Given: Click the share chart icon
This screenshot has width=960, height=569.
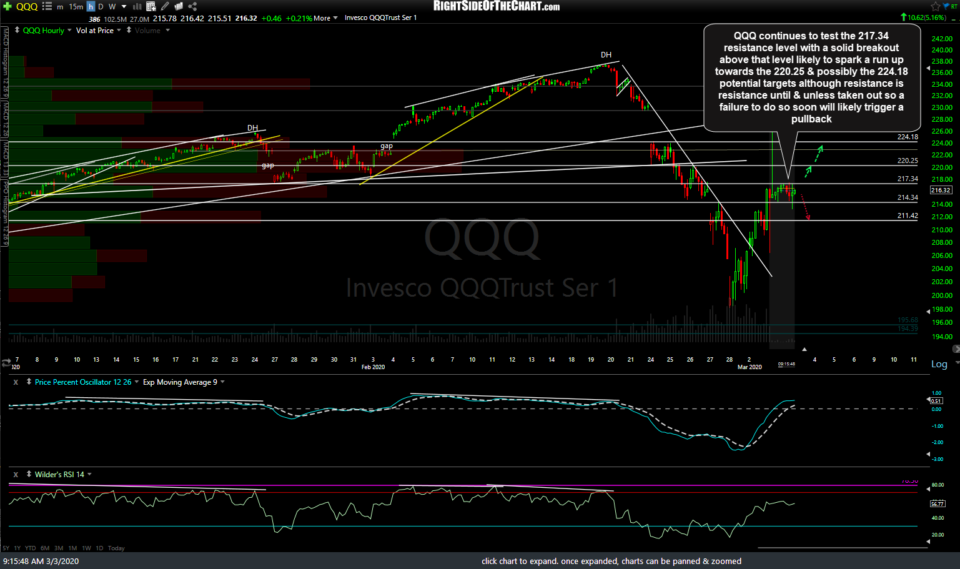Looking at the screenshot, I should pyautogui.click(x=192, y=6).
